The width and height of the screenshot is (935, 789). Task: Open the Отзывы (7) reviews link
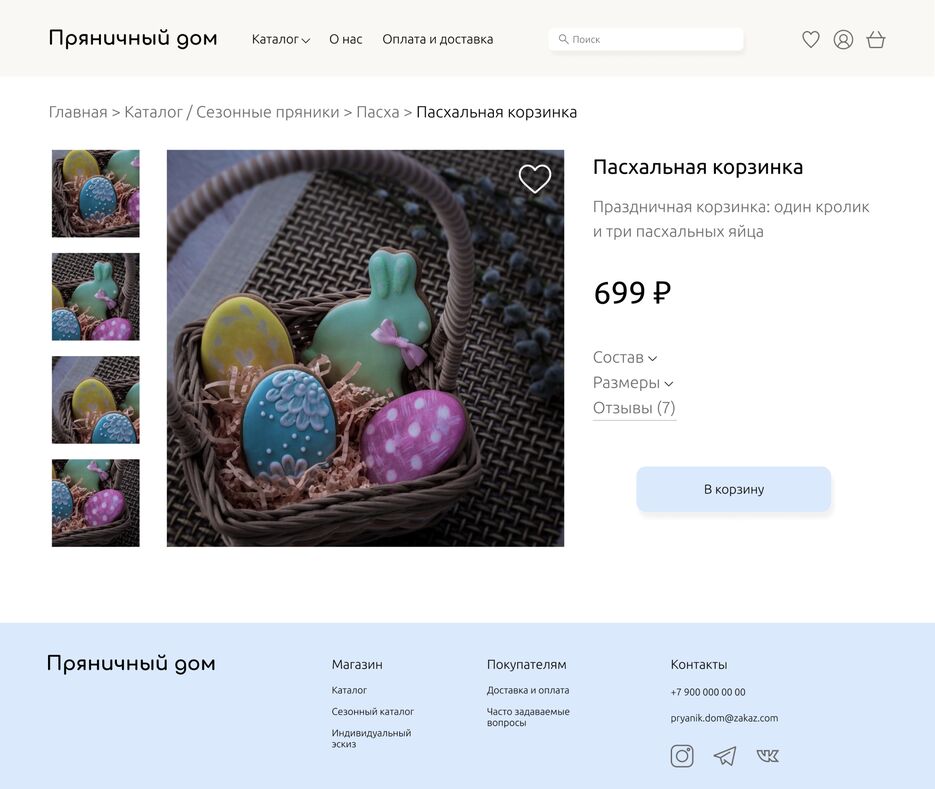634,408
